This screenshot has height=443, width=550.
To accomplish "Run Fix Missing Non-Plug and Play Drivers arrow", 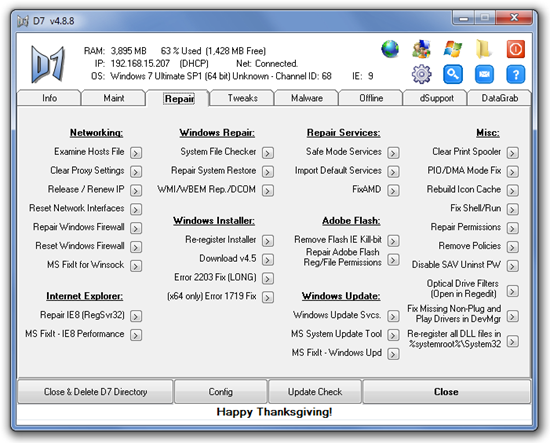I will (x=512, y=316).
